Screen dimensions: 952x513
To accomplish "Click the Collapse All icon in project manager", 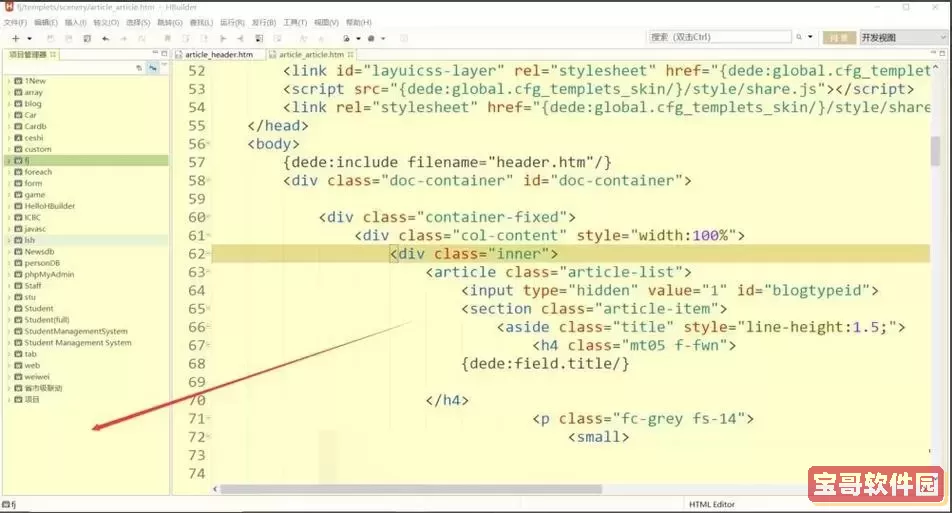I will (139, 68).
